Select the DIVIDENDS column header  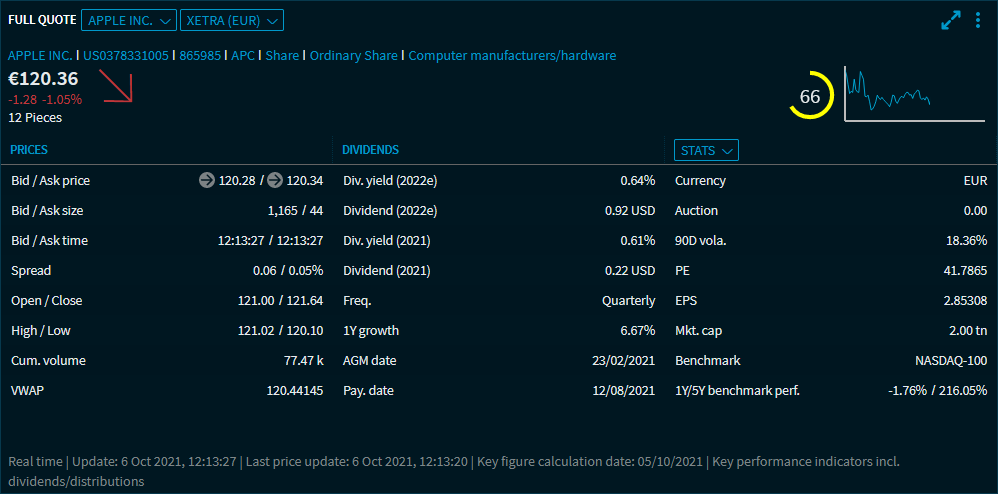[x=370, y=150]
